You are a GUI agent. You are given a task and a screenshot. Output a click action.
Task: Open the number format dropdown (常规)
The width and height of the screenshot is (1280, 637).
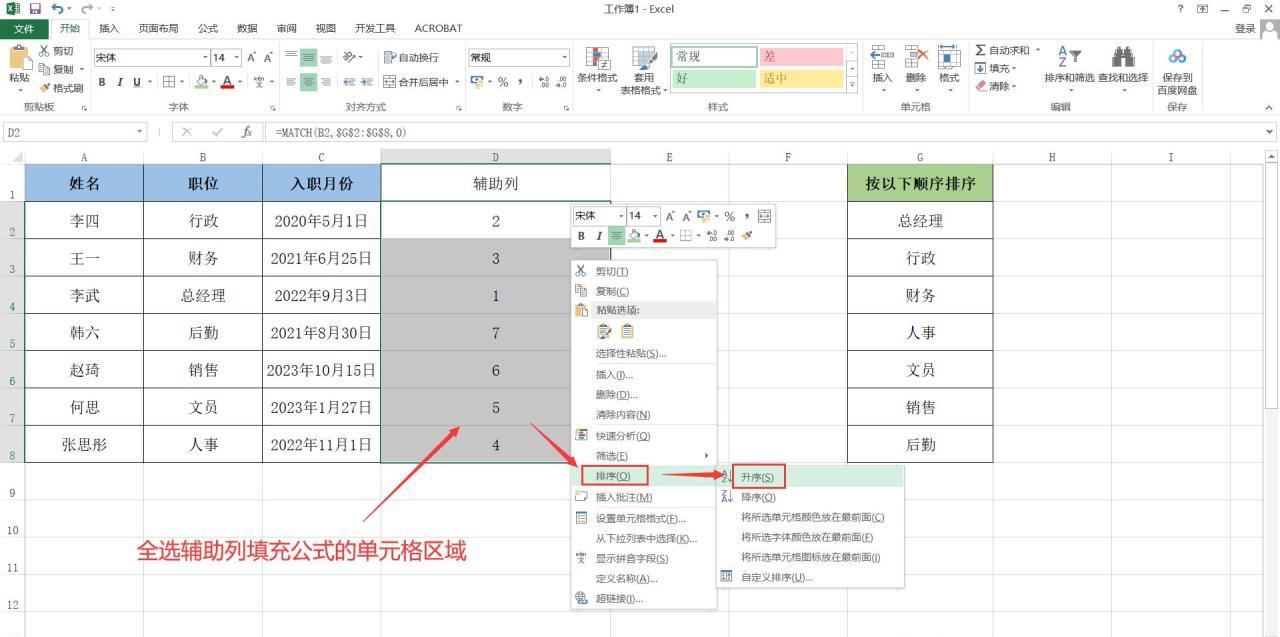[x=564, y=58]
